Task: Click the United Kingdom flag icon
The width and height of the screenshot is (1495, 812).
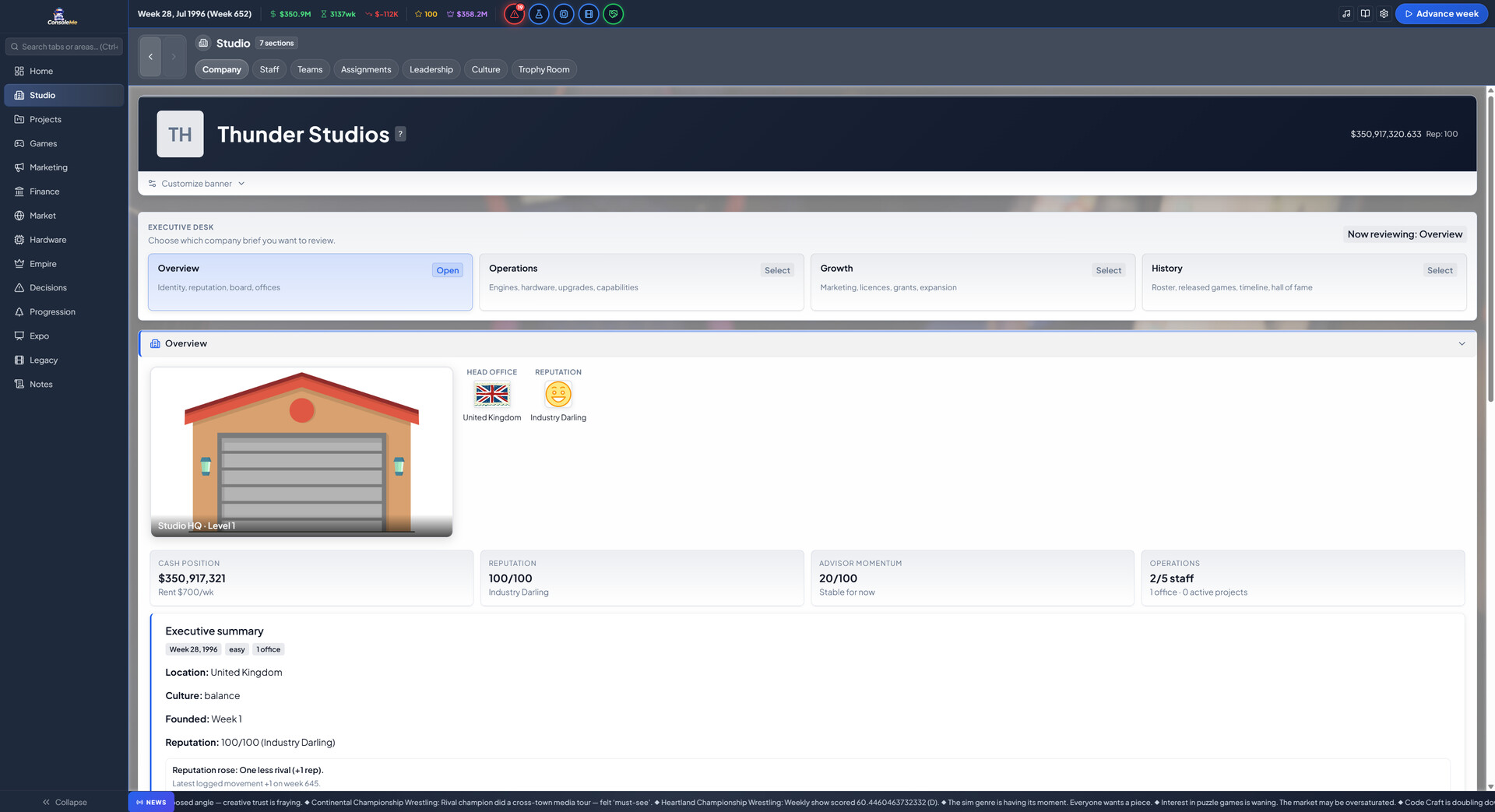Action: tap(492, 395)
